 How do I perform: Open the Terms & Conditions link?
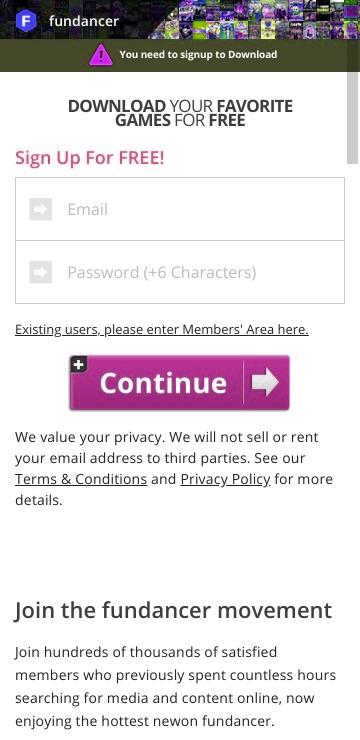click(x=81, y=479)
